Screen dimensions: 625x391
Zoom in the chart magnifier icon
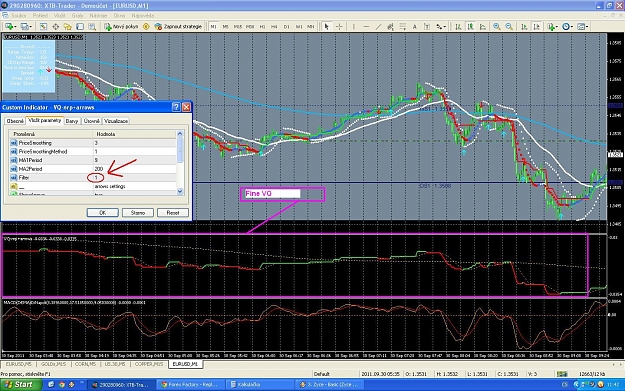(497, 27)
